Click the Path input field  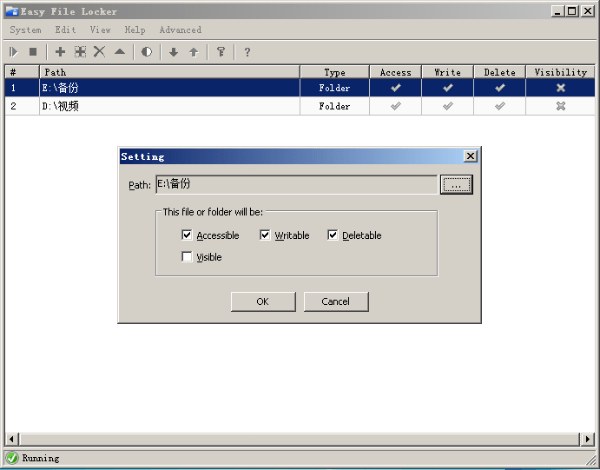click(x=296, y=184)
